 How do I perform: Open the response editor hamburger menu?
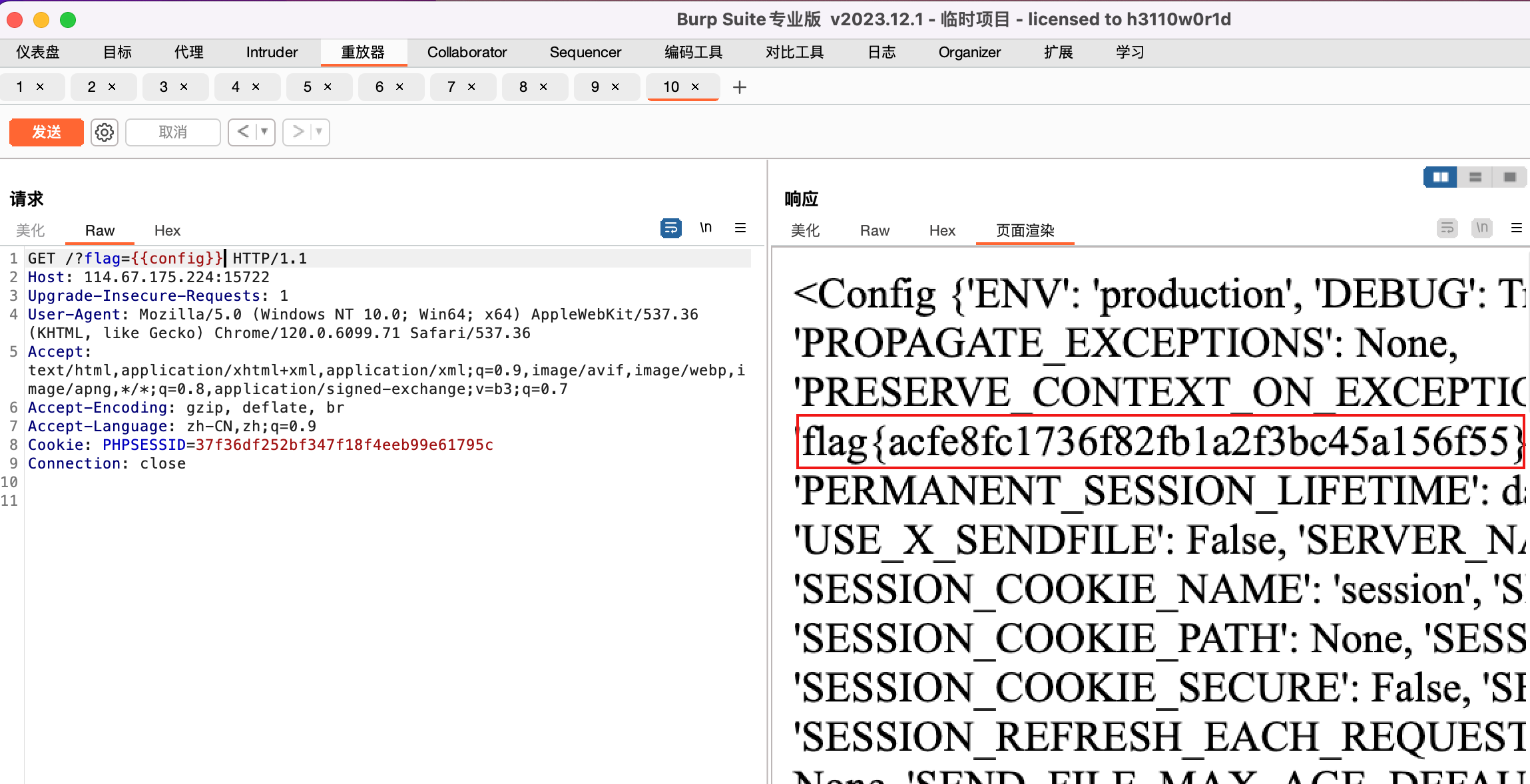1518,228
